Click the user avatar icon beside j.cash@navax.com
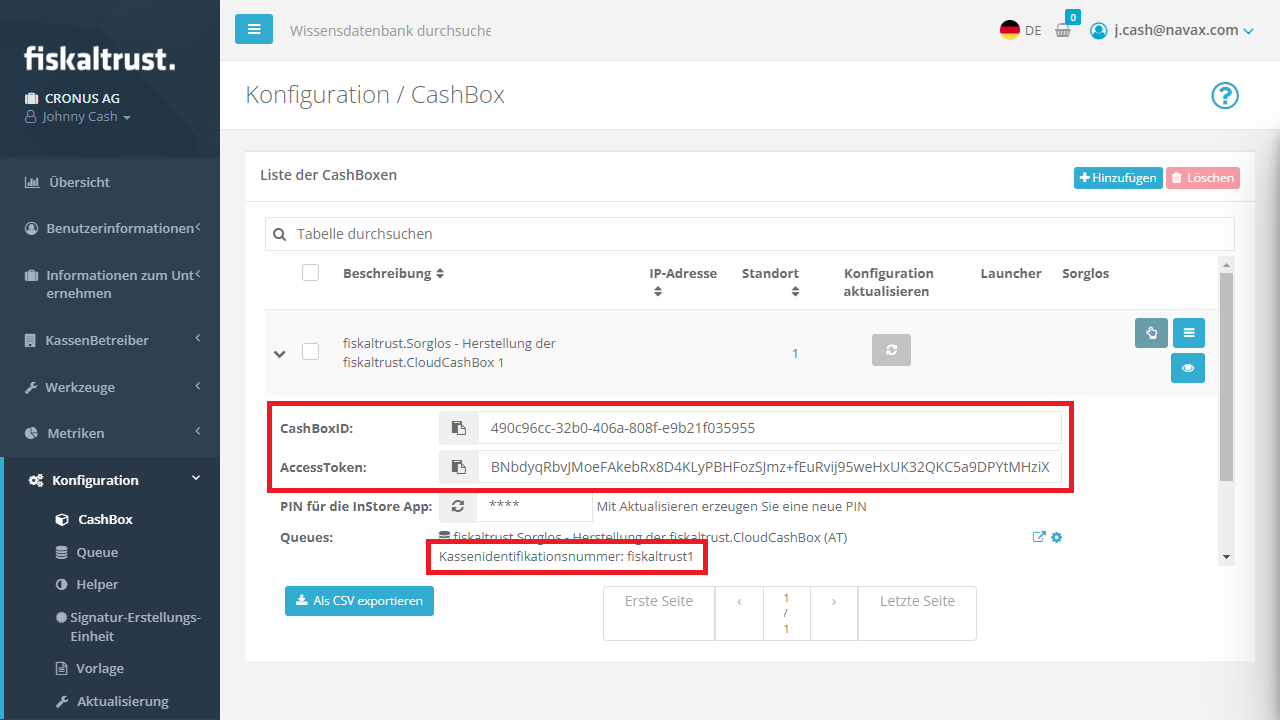The width and height of the screenshot is (1280, 720). coord(1099,31)
